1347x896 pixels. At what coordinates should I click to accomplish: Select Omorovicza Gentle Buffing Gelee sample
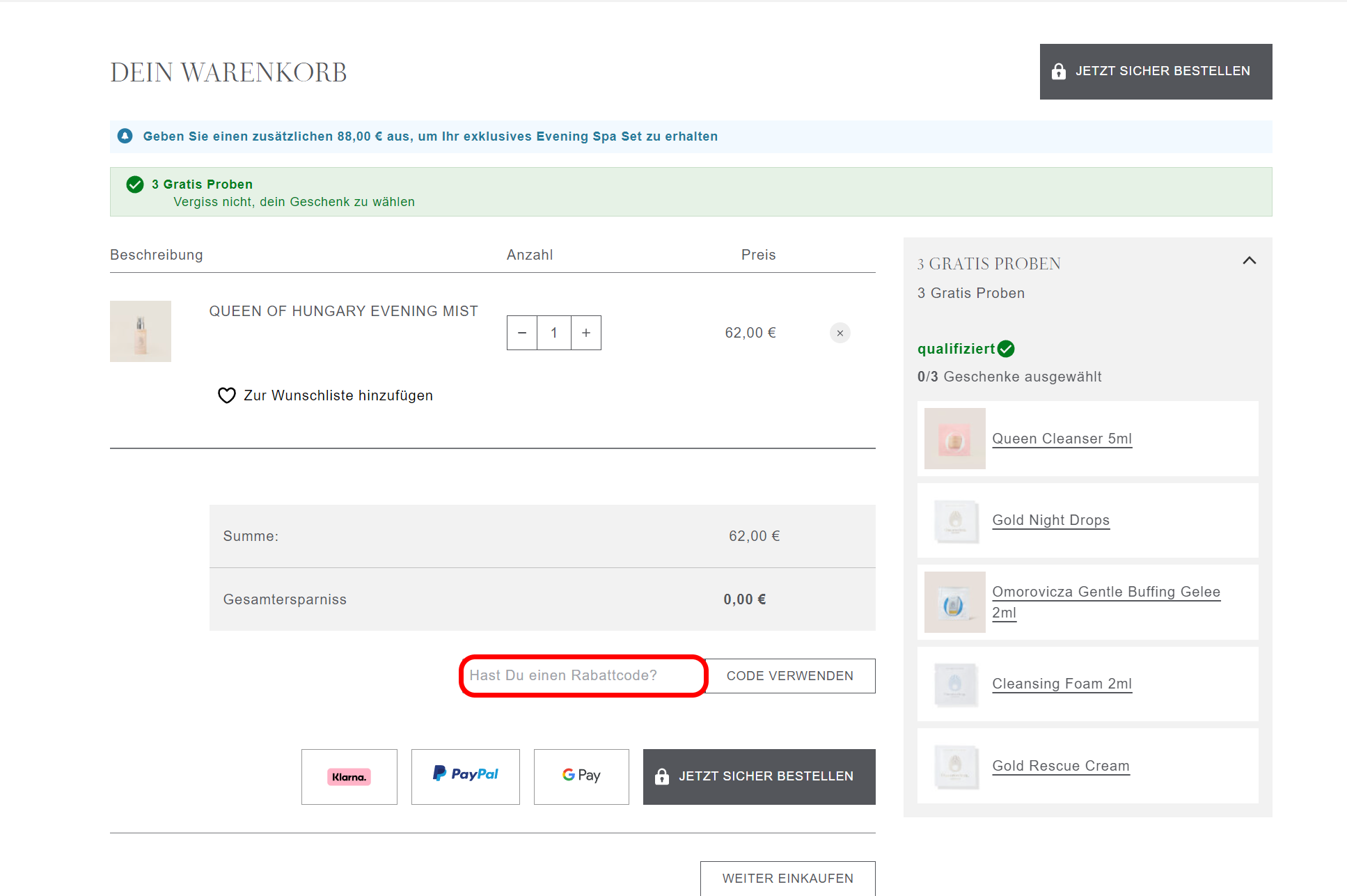1106,602
